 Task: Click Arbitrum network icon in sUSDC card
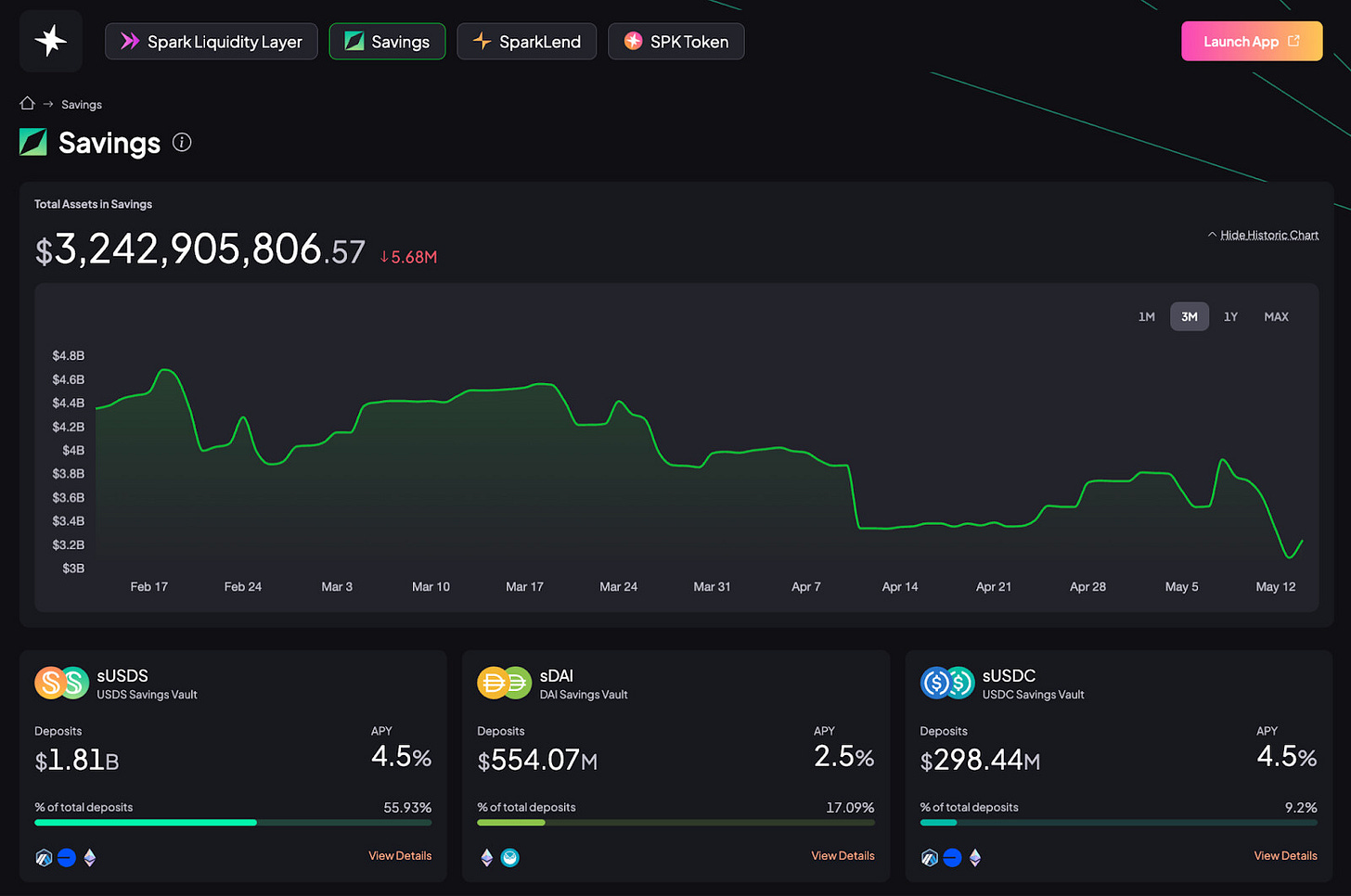[930, 858]
